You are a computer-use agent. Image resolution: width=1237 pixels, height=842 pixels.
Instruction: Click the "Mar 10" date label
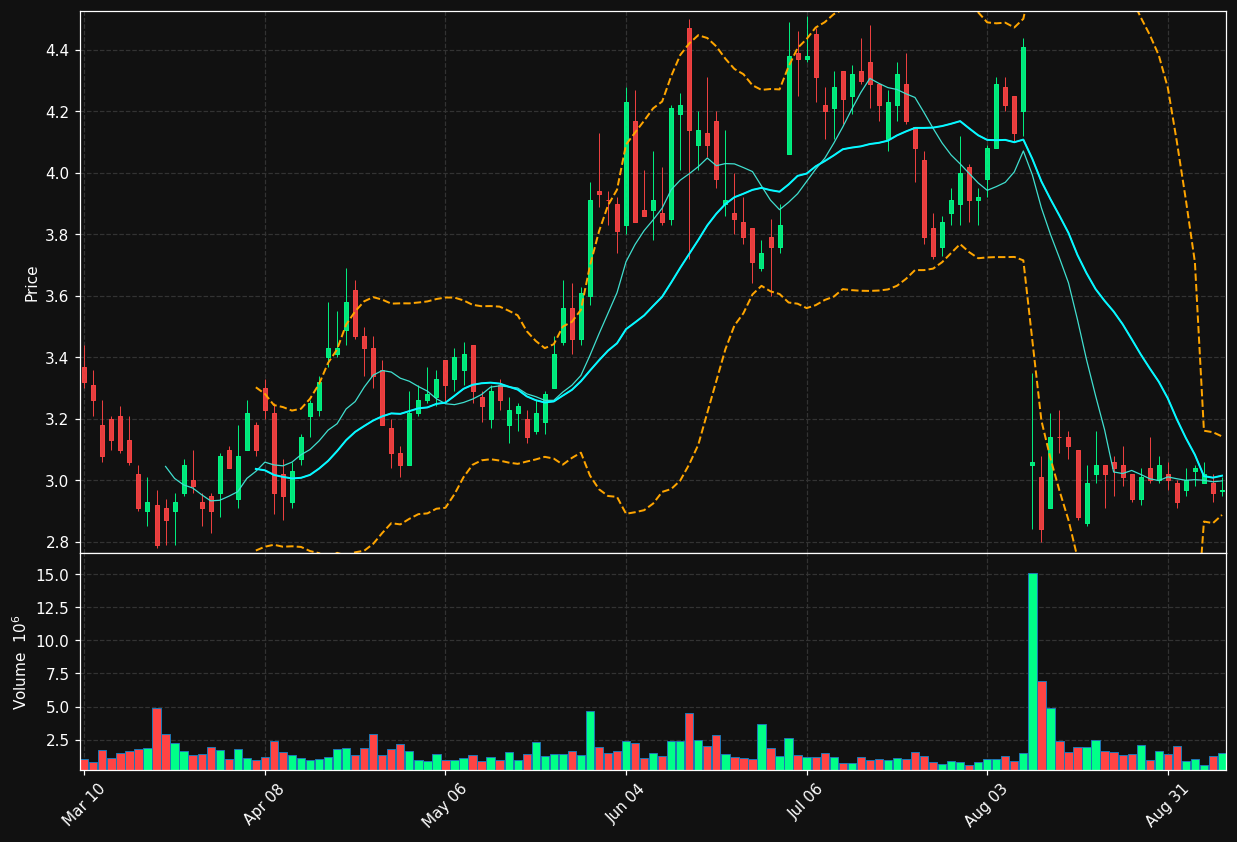[85, 804]
